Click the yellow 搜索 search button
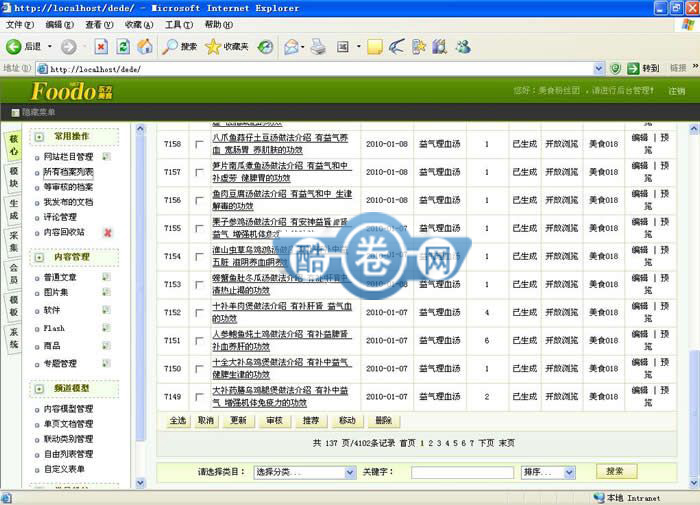 coord(616,471)
